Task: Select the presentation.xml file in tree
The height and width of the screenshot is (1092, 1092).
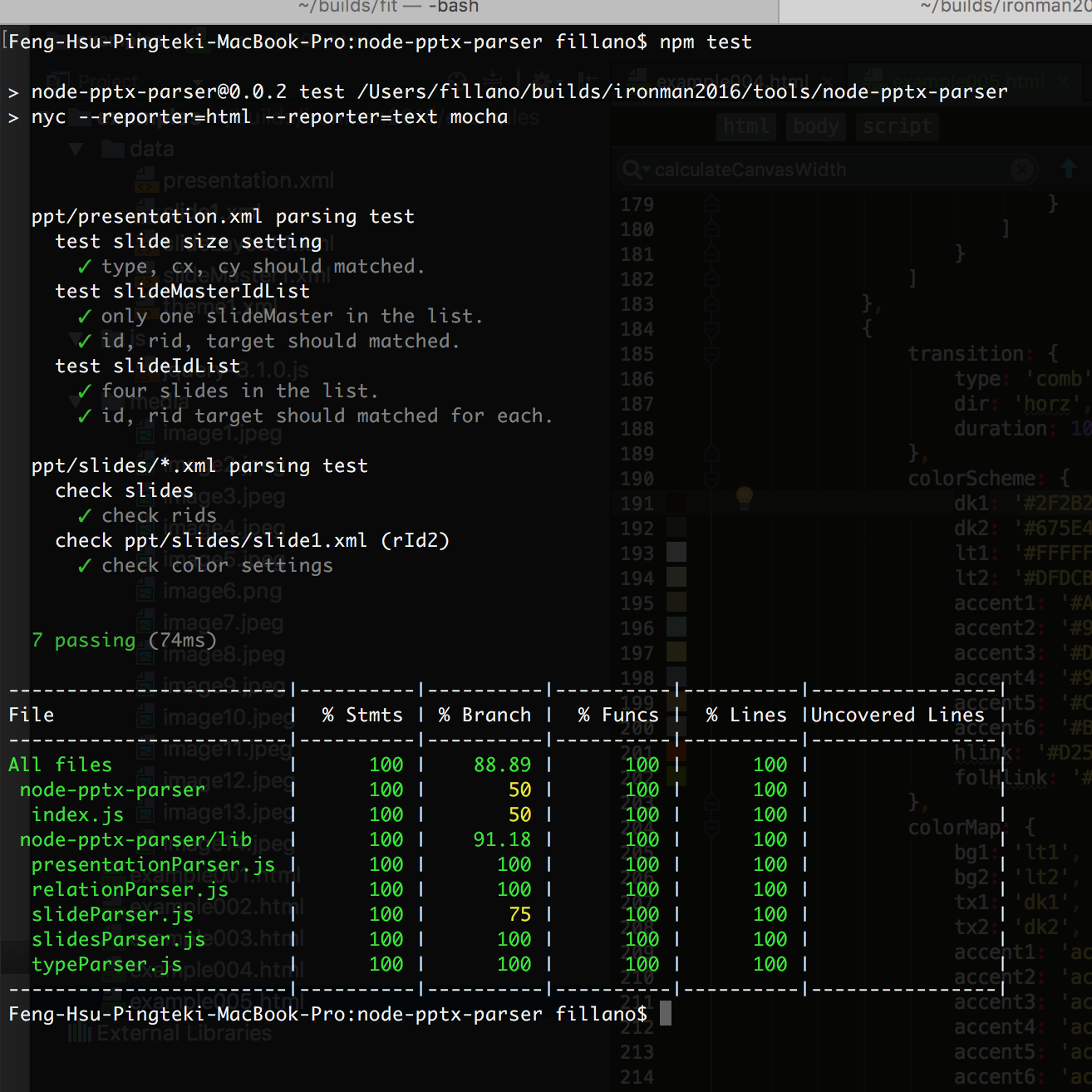Action: pyautogui.click(x=248, y=180)
